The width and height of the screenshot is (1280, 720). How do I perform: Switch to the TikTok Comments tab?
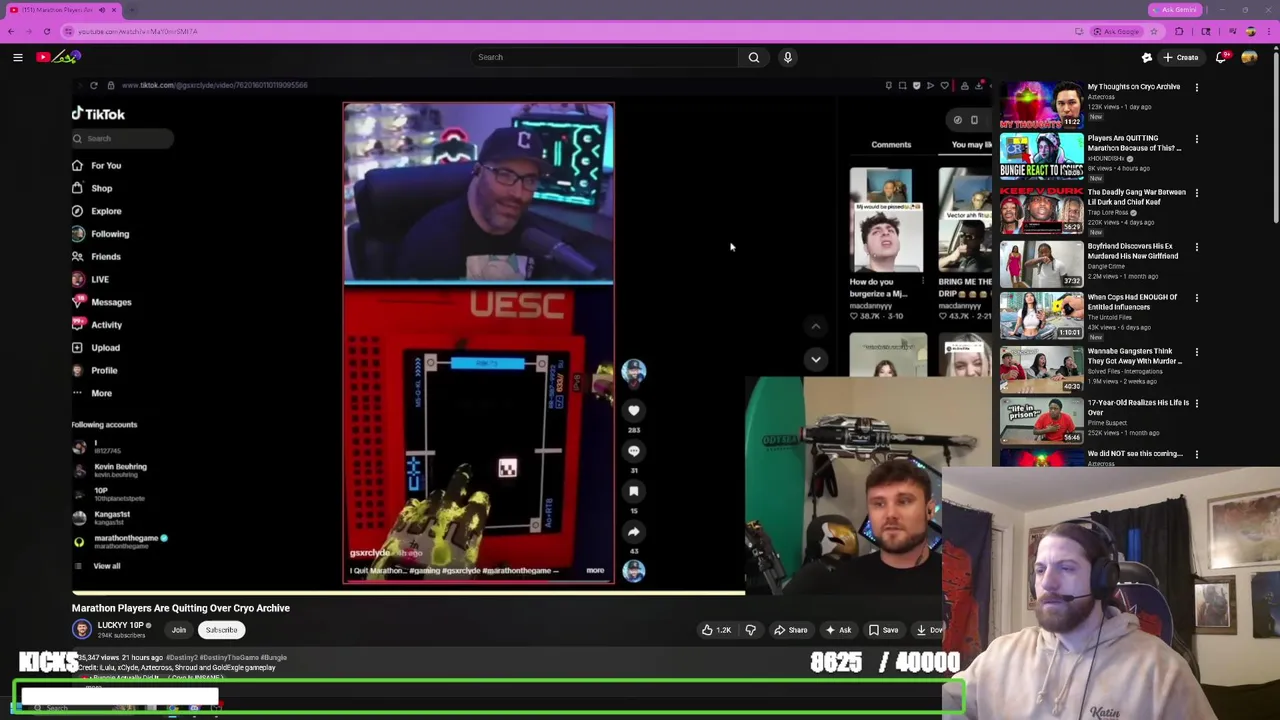click(891, 144)
